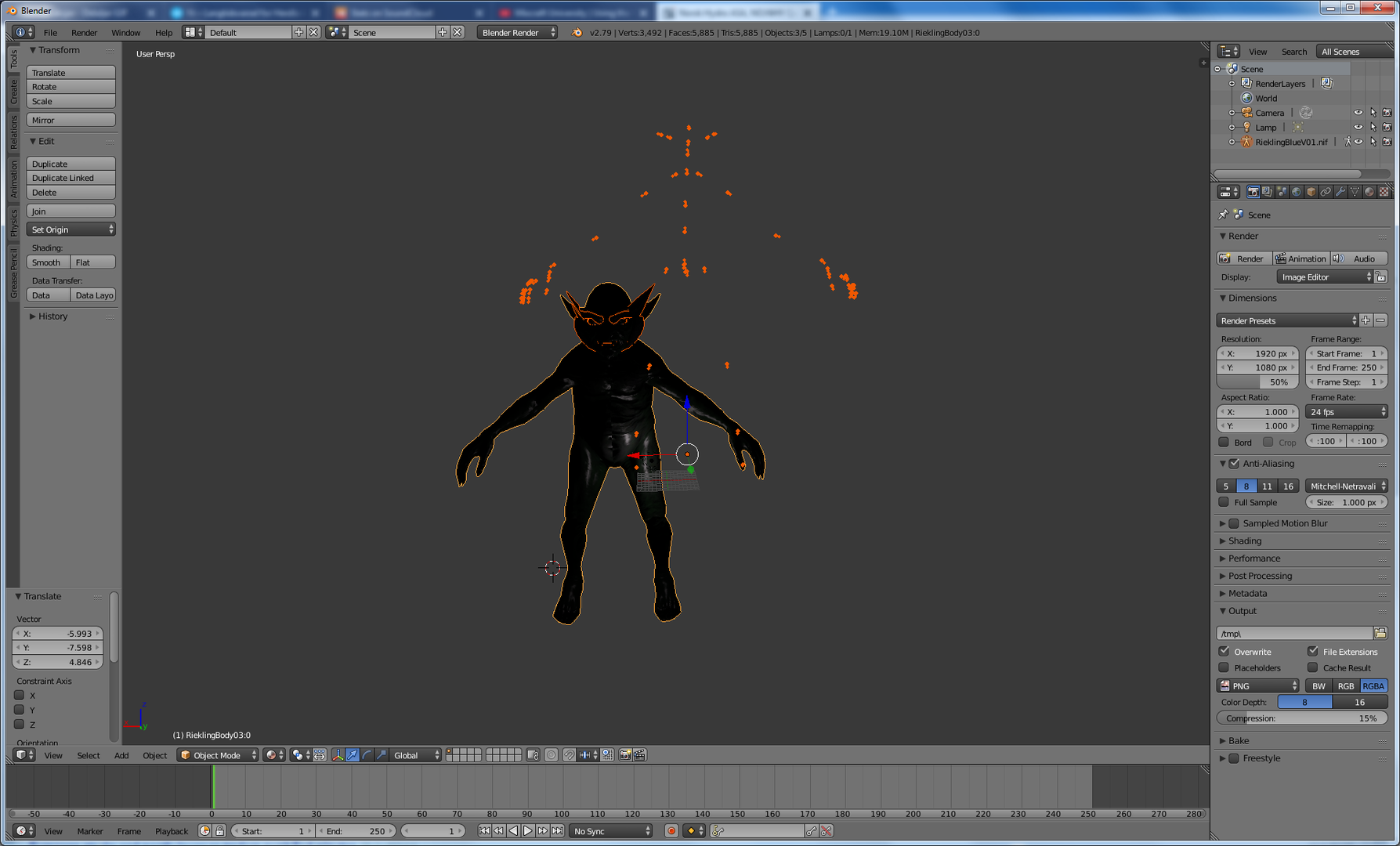Open the No Sync dropdown
Viewport: 1400px width, 846px height.
point(611,831)
